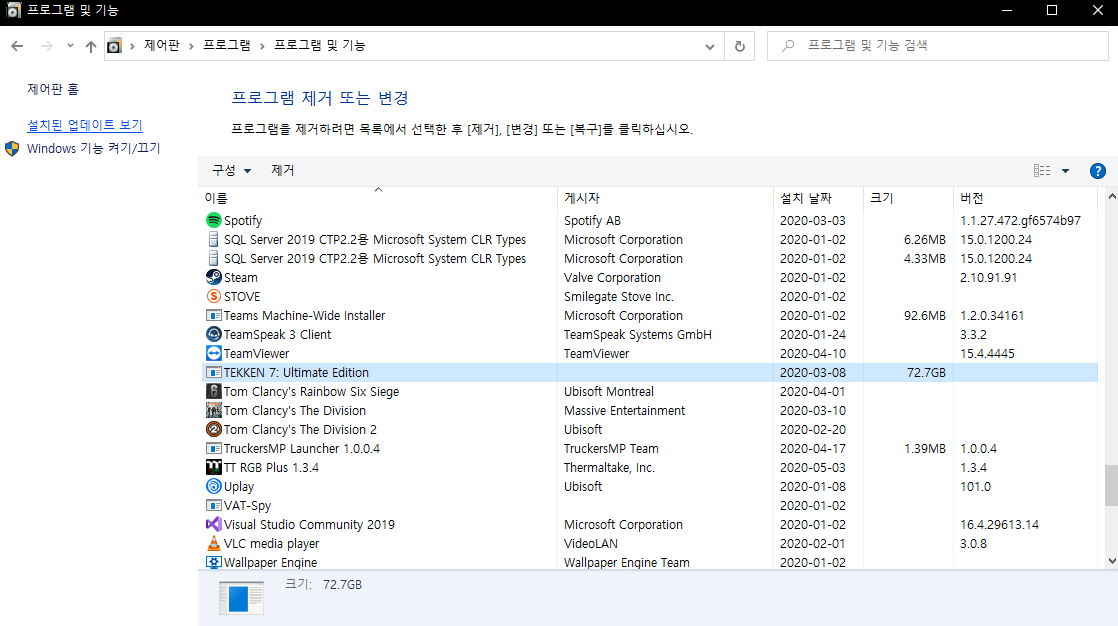Click the TruckersMP Launcher icon
Screen dimensions: 1118x626
(213, 448)
